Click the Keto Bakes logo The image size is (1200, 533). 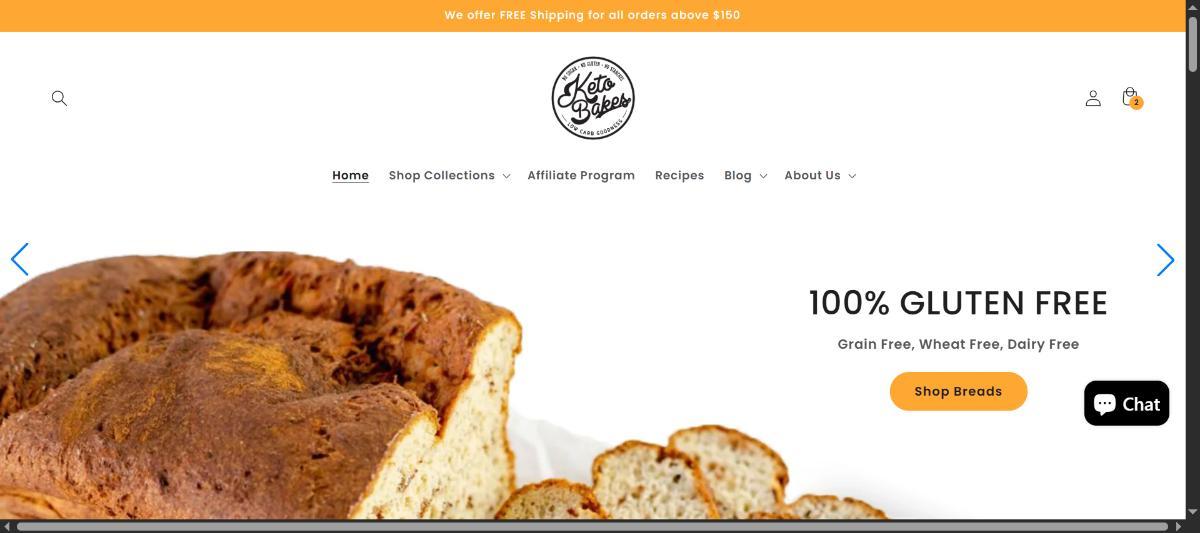[593, 98]
